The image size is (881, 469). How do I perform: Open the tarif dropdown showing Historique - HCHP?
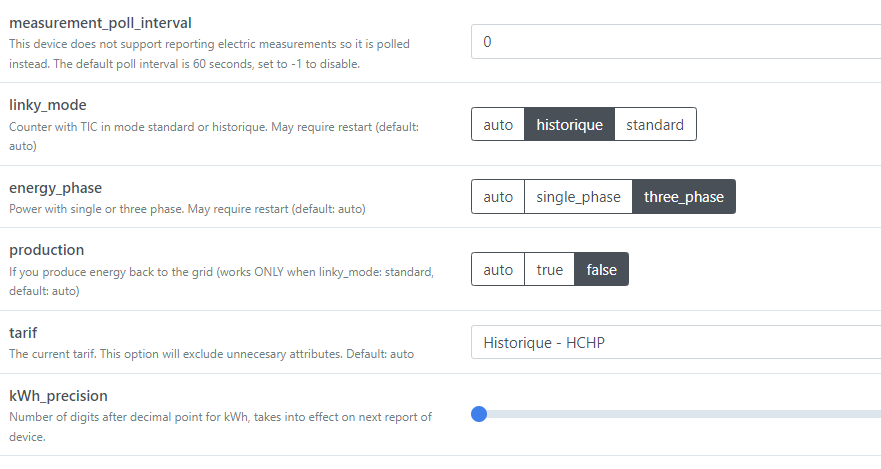pos(675,342)
